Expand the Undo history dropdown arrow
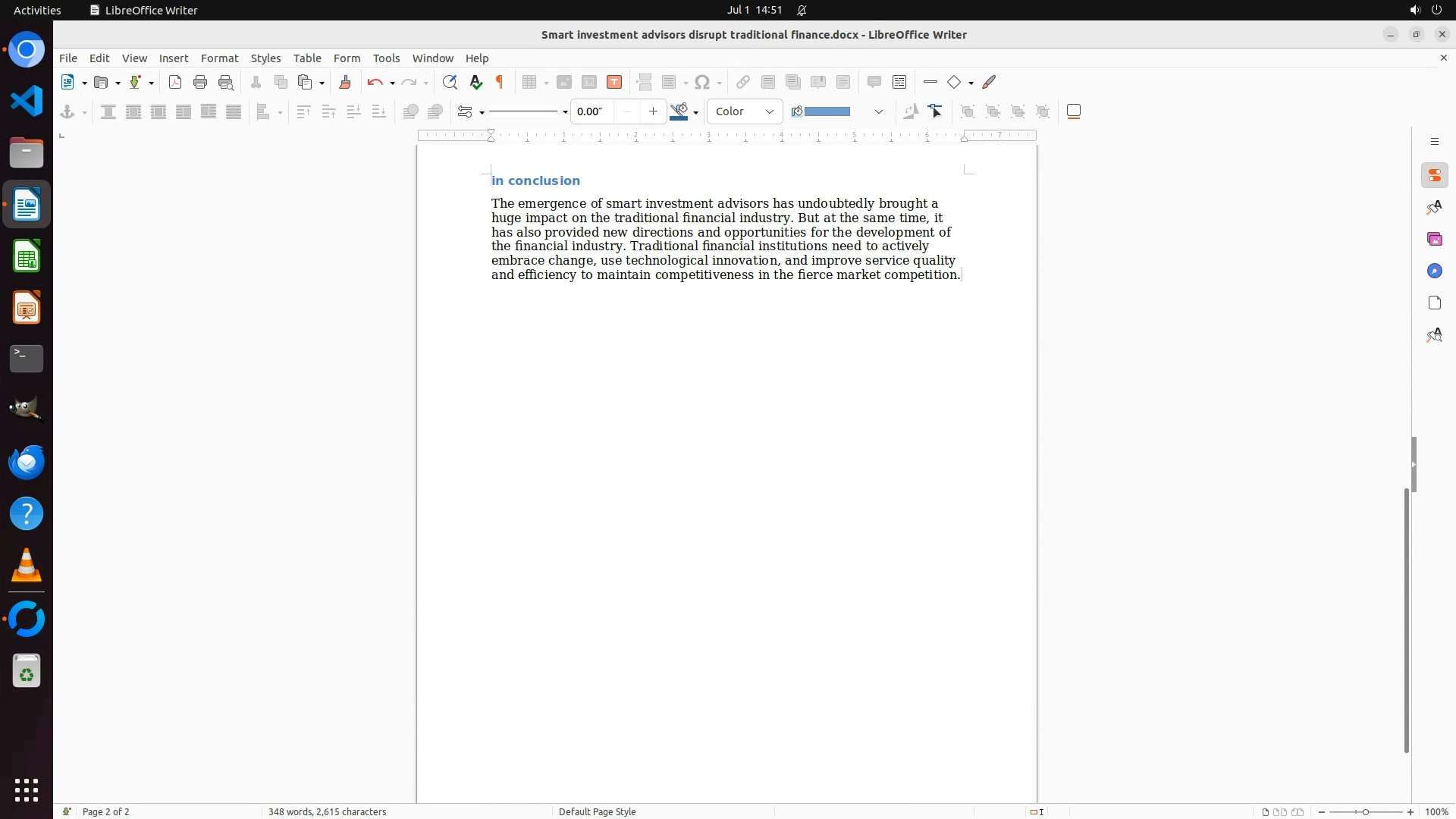 click(392, 83)
